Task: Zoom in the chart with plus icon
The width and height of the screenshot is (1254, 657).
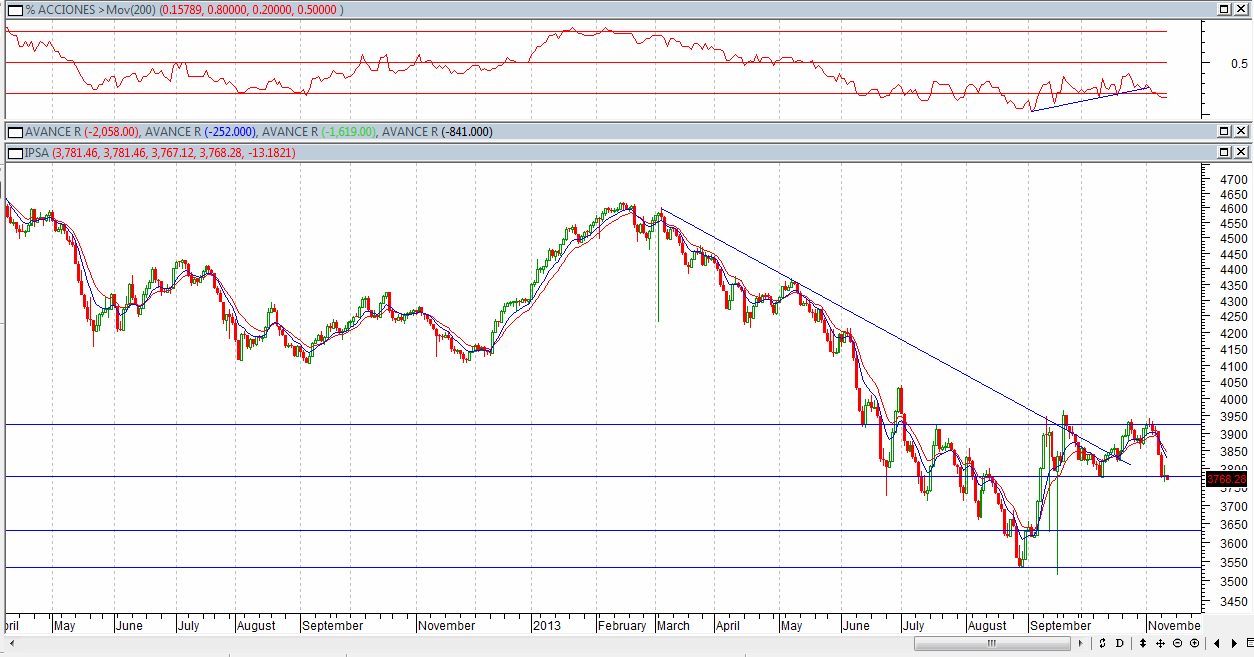Action: click(x=1195, y=643)
